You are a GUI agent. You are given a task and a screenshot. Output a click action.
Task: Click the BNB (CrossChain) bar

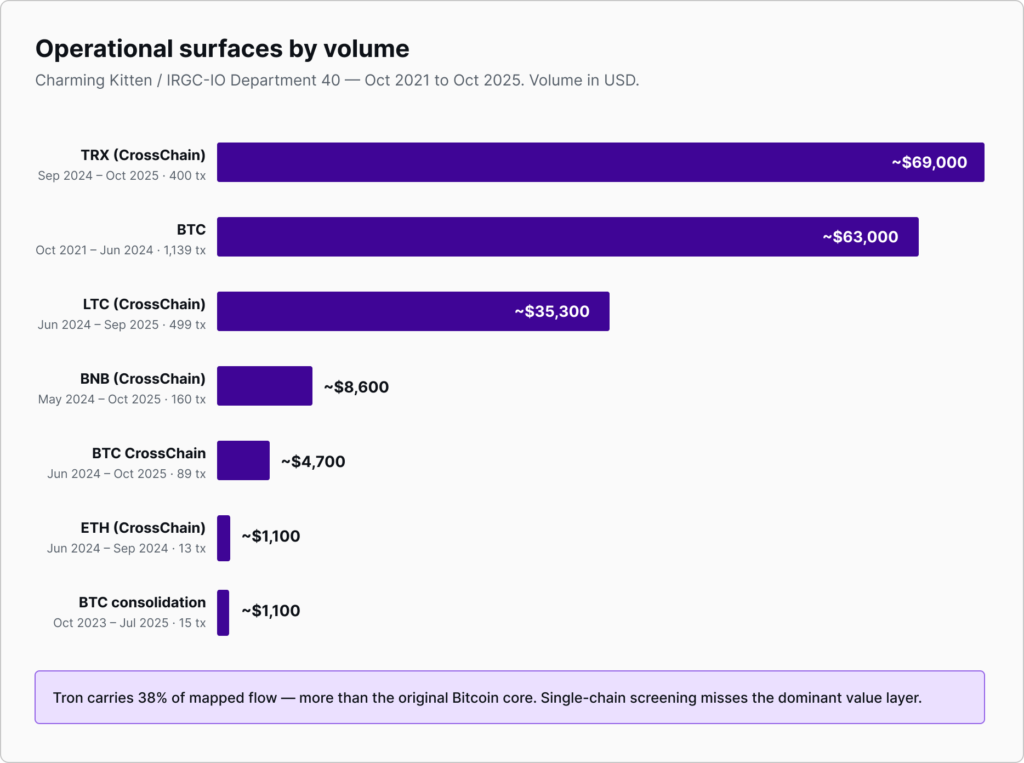point(264,385)
